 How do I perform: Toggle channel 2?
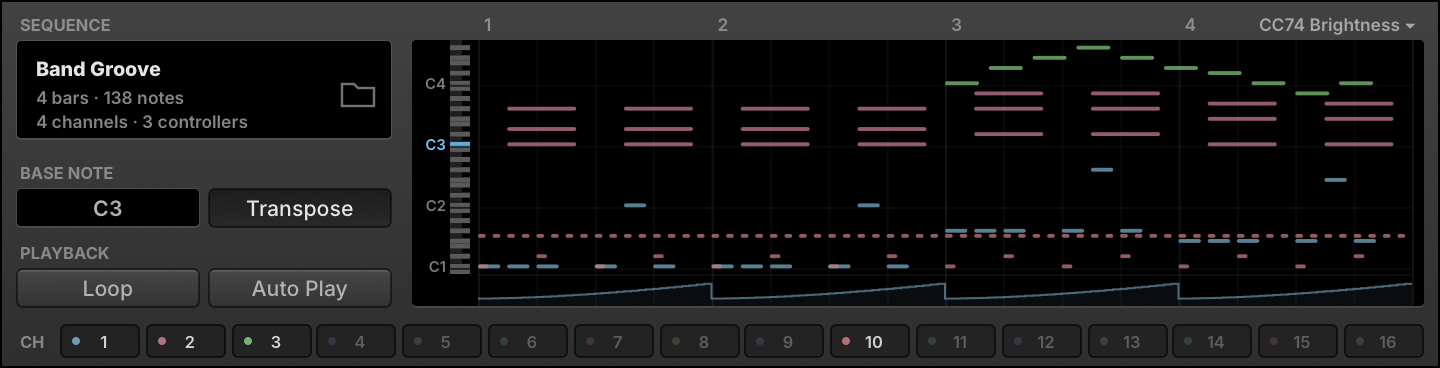click(x=185, y=341)
